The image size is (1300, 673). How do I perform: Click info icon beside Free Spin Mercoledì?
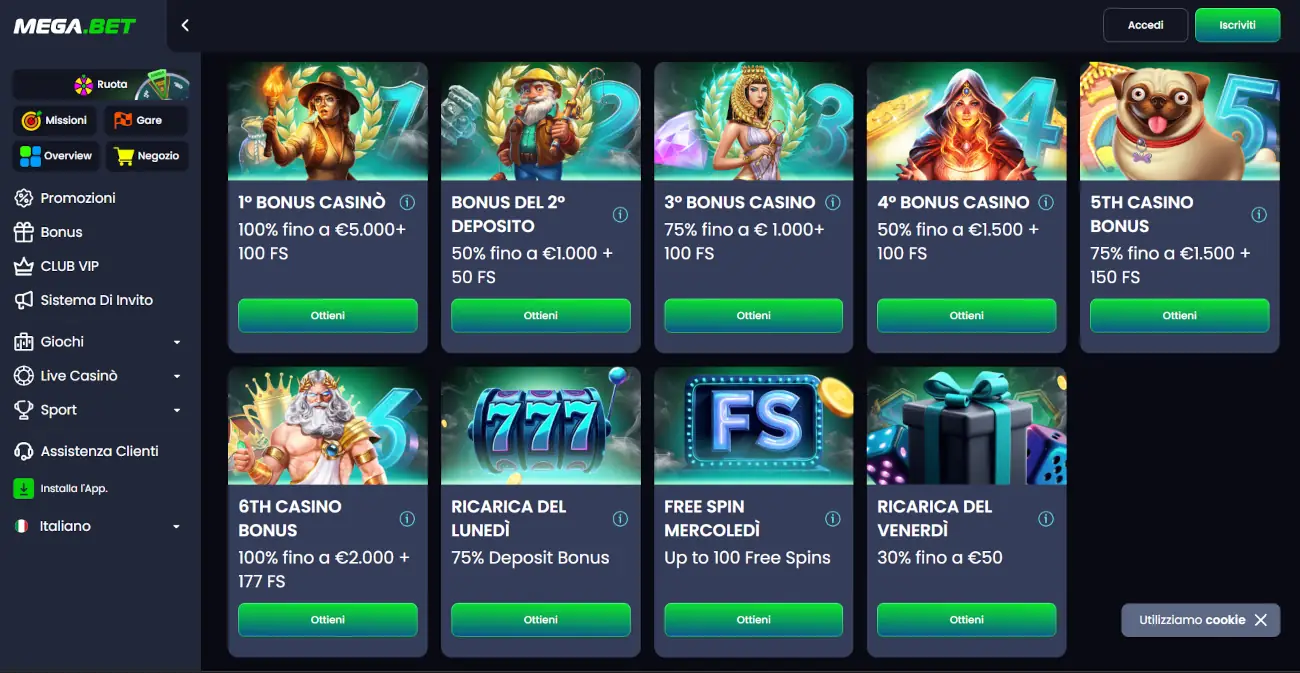pyautogui.click(x=833, y=519)
